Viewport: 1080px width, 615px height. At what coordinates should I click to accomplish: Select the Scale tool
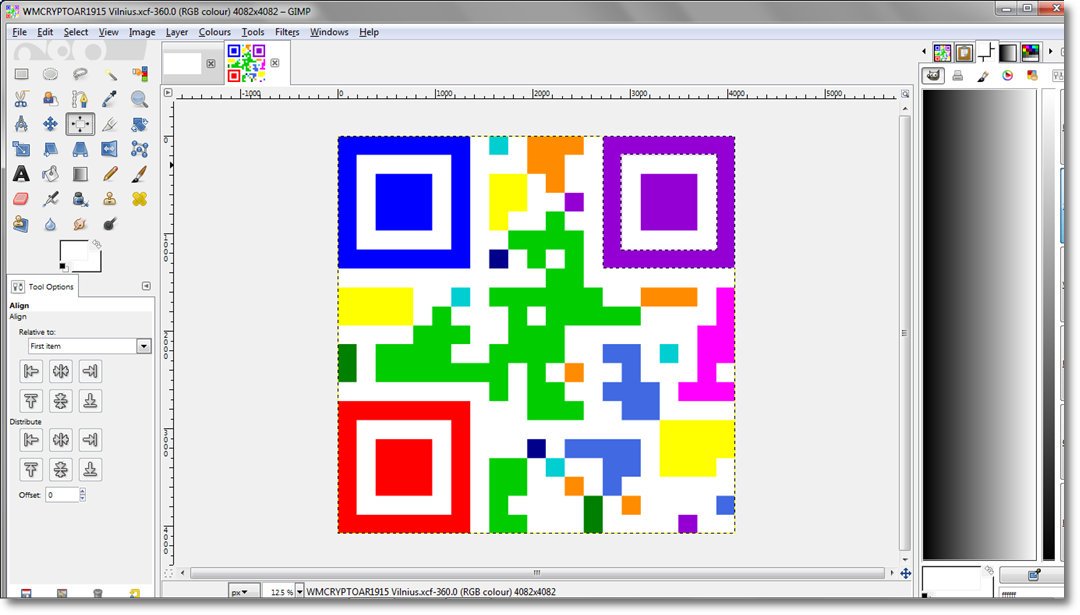pos(21,149)
